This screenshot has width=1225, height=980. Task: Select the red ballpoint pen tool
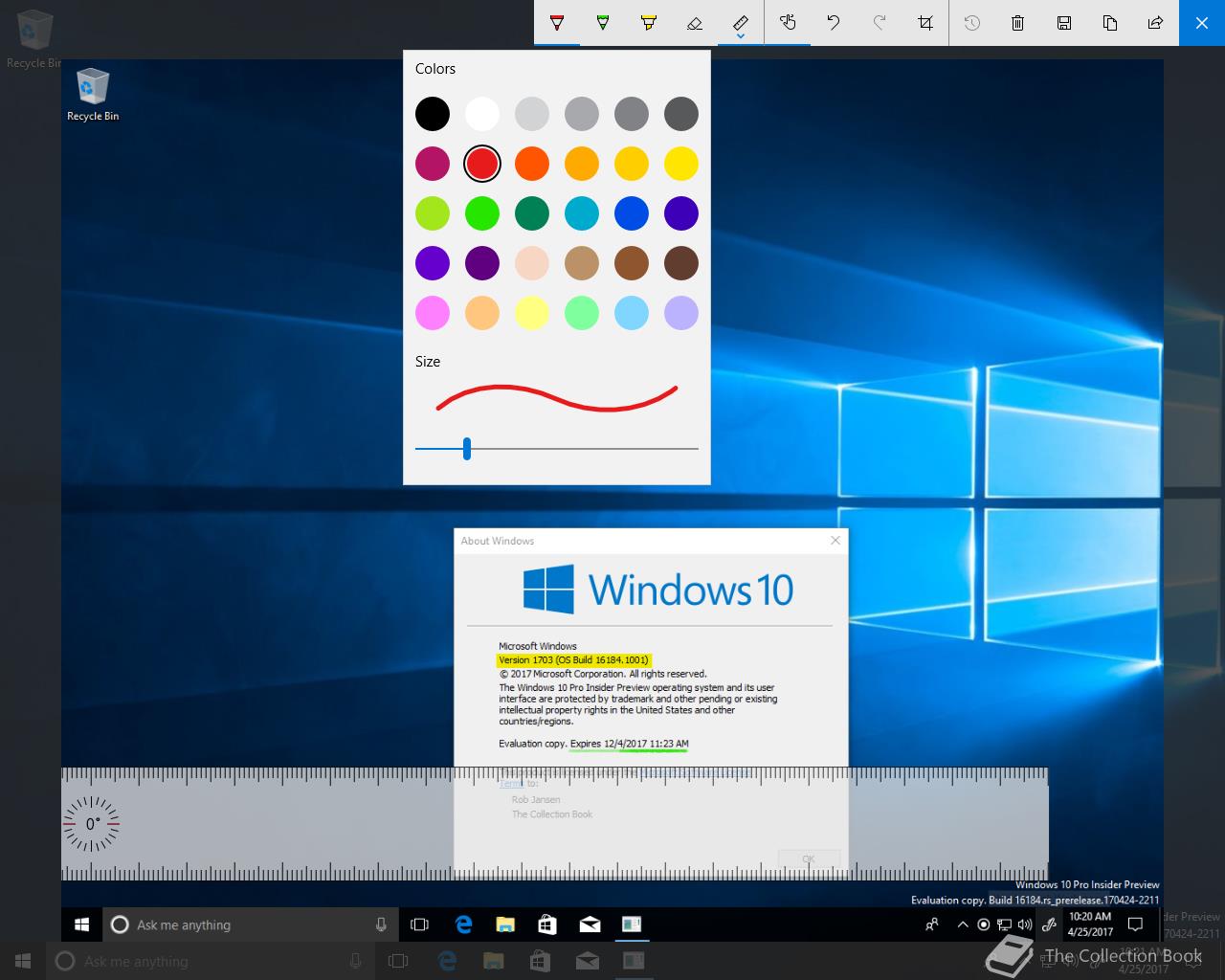557,22
